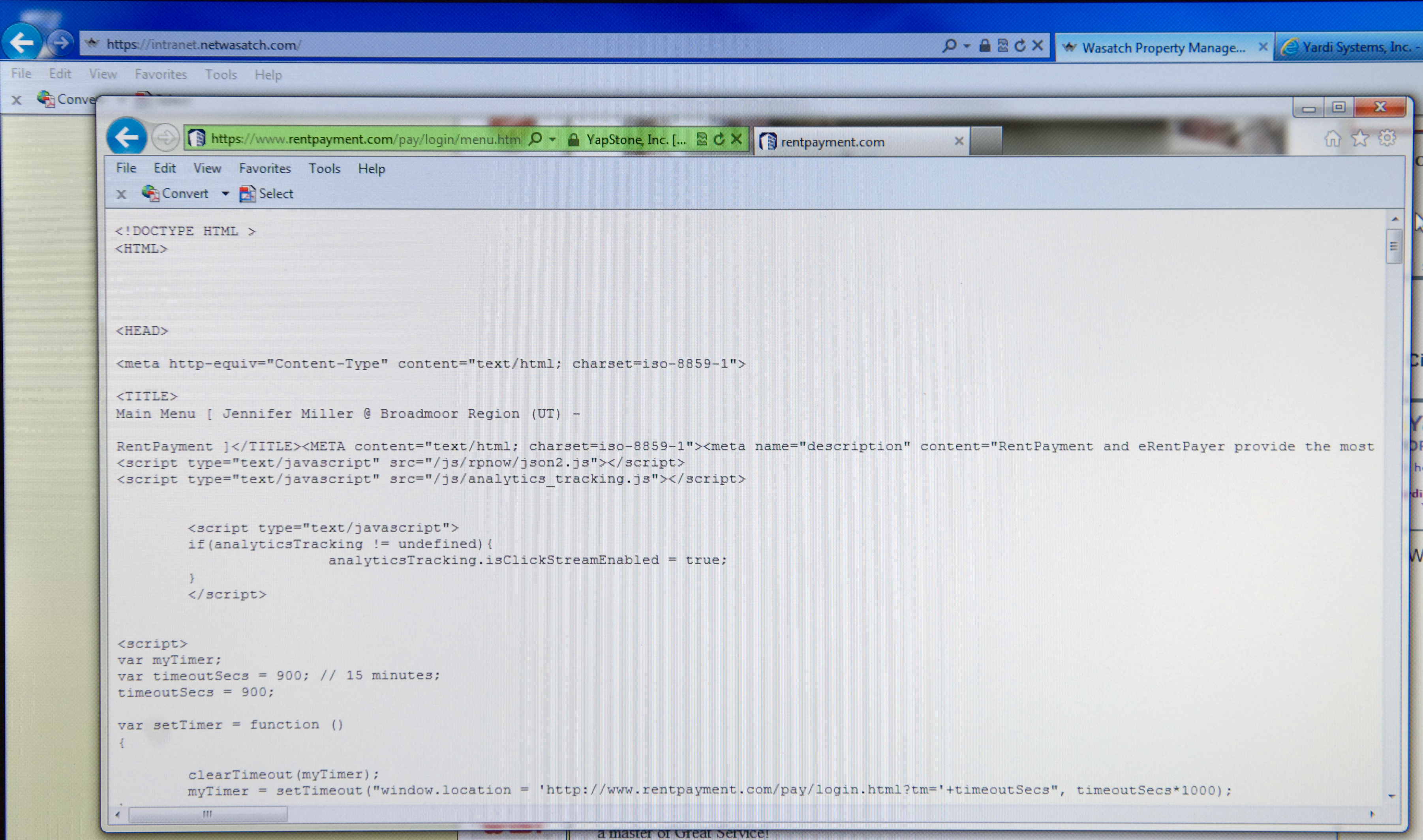1423x840 pixels.
Task: Toggle compatibility view in intranet window
Action: (x=1002, y=45)
